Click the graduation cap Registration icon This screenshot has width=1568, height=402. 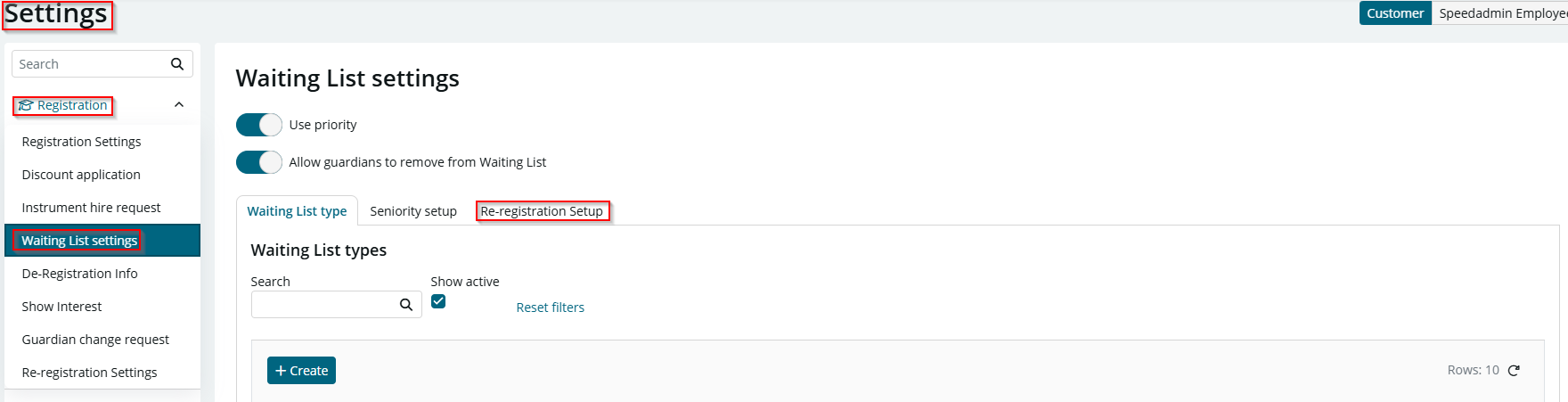(x=26, y=105)
